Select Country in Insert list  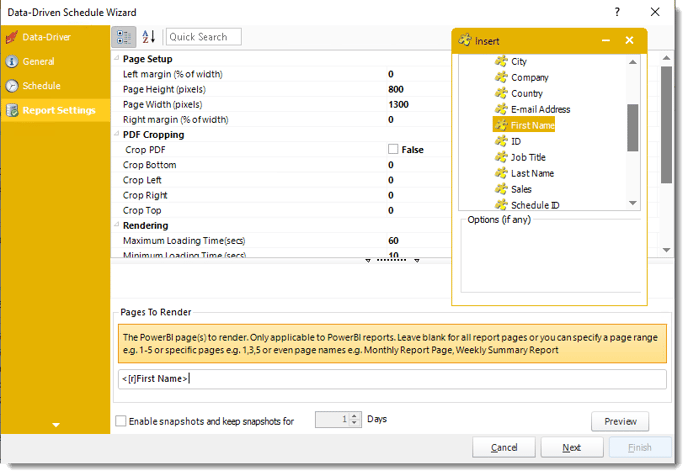(527, 93)
